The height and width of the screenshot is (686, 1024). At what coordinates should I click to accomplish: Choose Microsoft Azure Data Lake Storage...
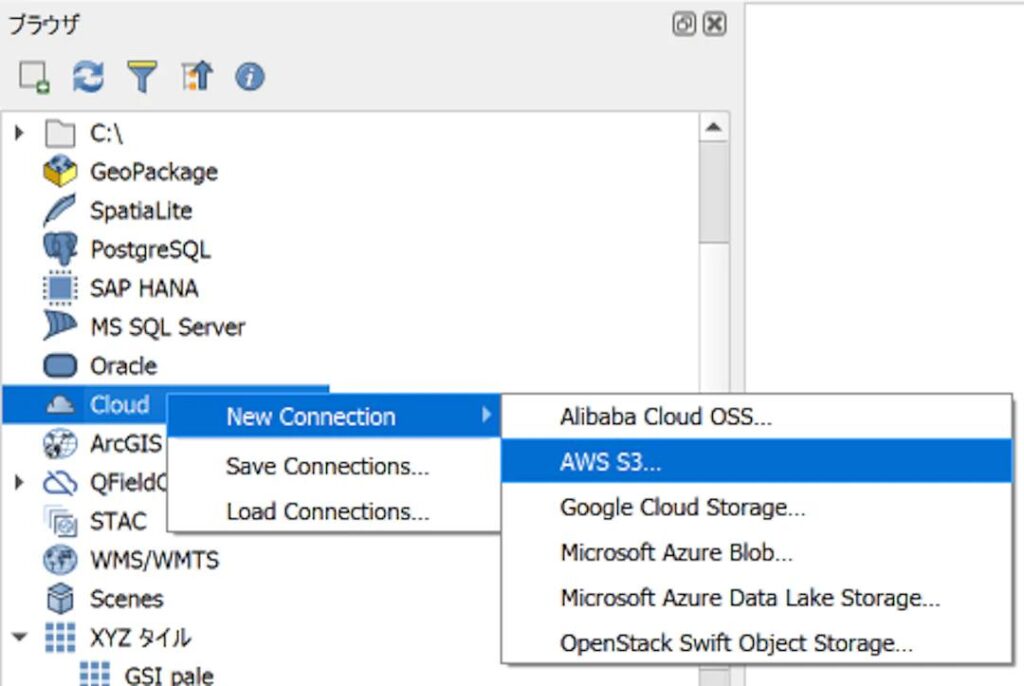coord(756,598)
